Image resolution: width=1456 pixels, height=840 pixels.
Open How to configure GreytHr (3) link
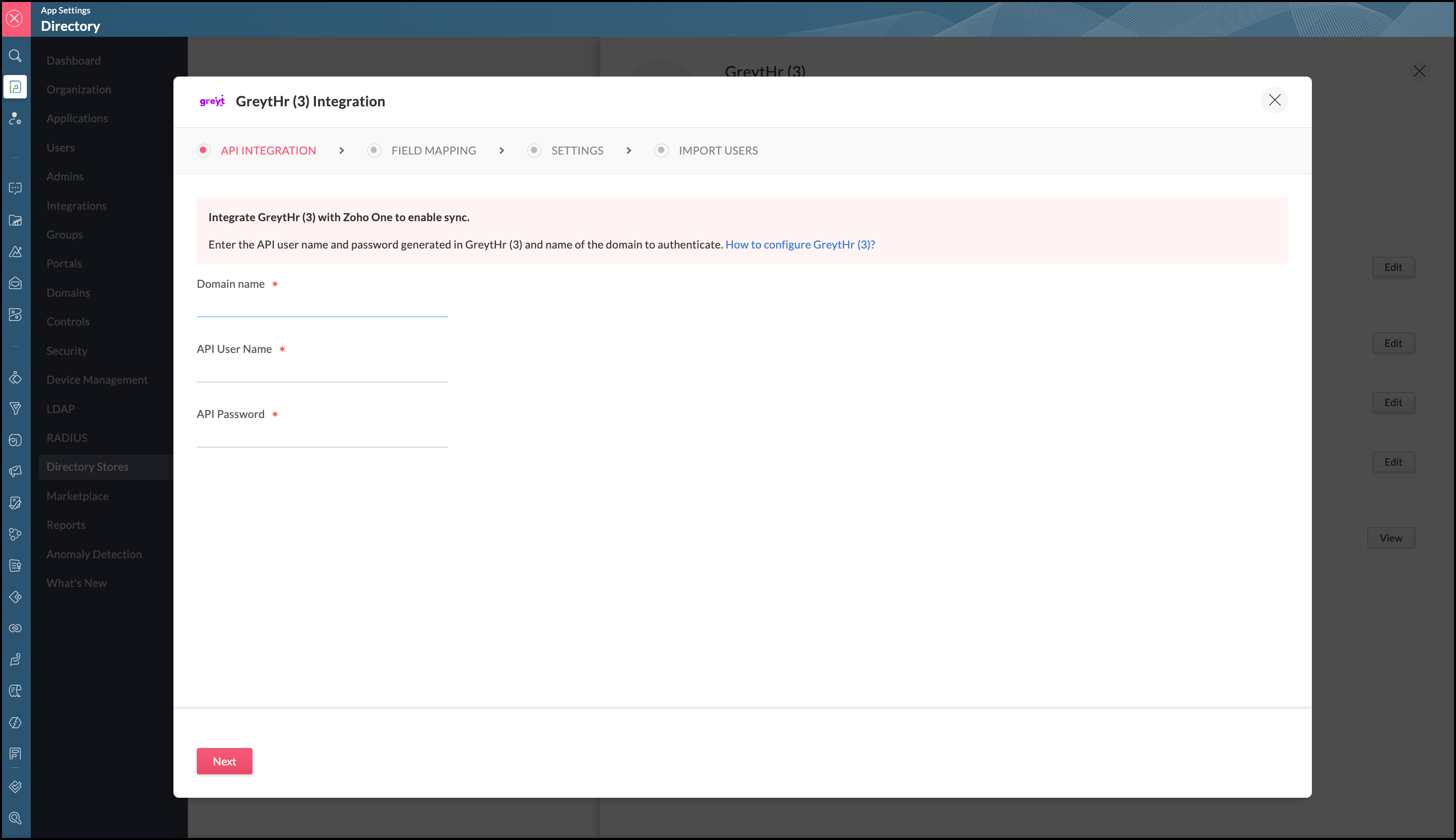[800, 245]
